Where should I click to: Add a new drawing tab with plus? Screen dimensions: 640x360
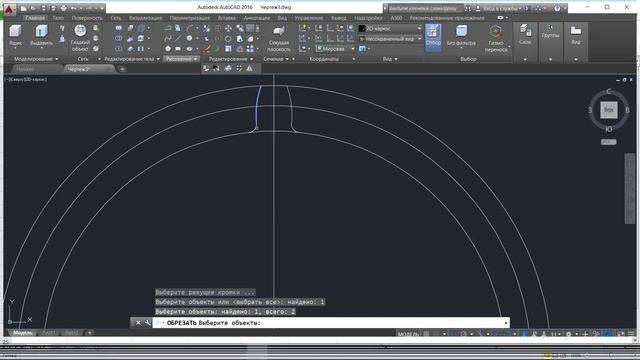pos(122,69)
